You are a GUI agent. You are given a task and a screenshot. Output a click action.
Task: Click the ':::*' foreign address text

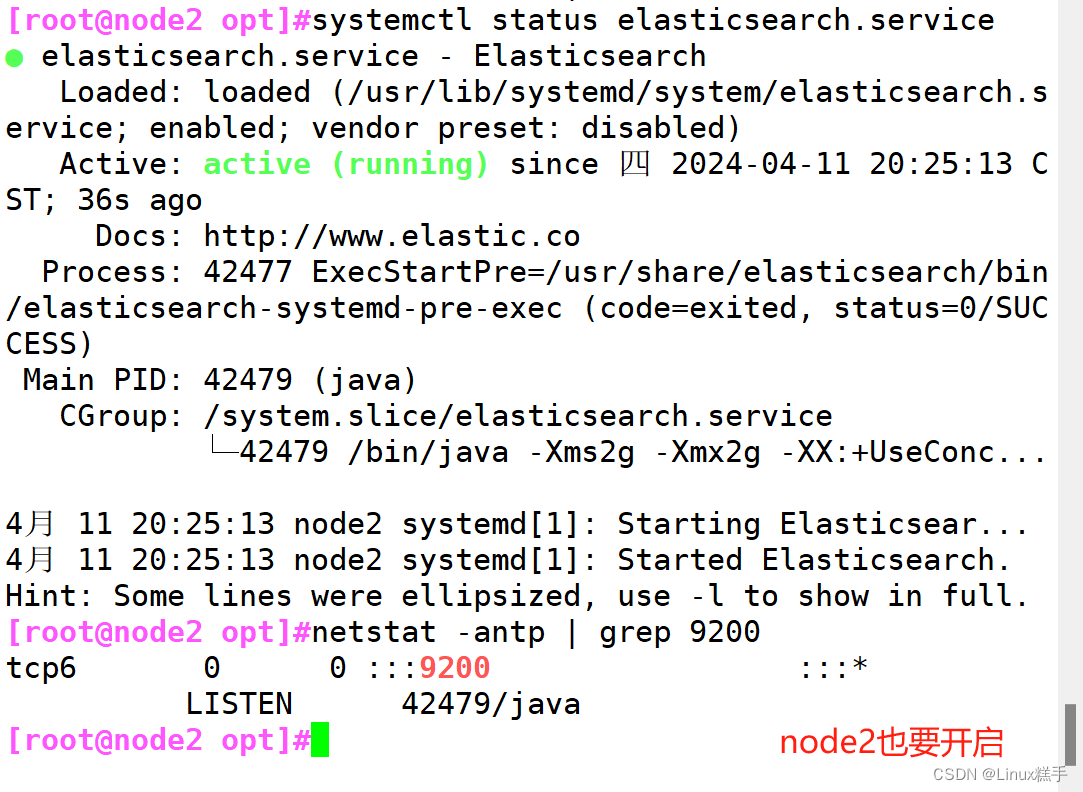click(x=833, y=667)
